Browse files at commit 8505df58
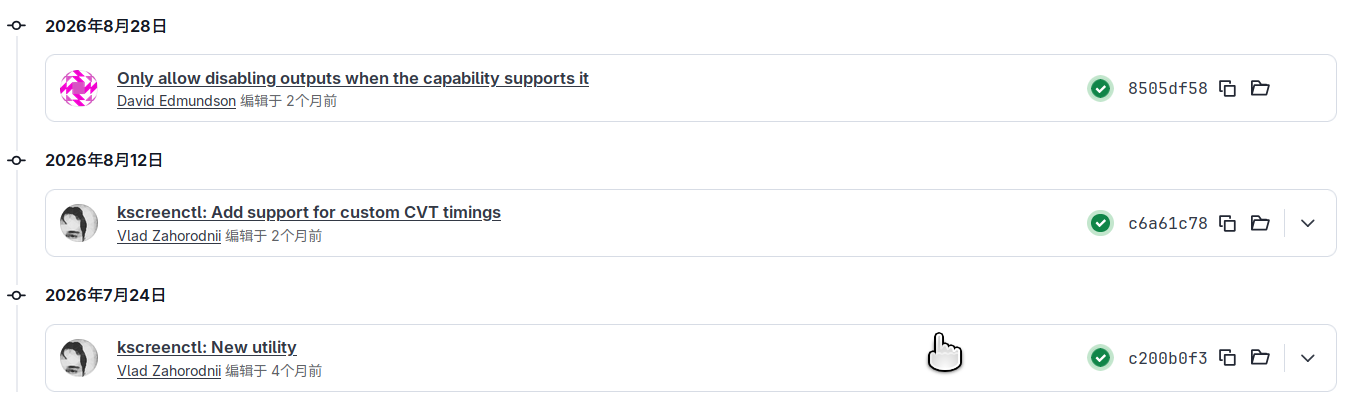Viewport: 1346px width, 394px height. (1260, 88)
